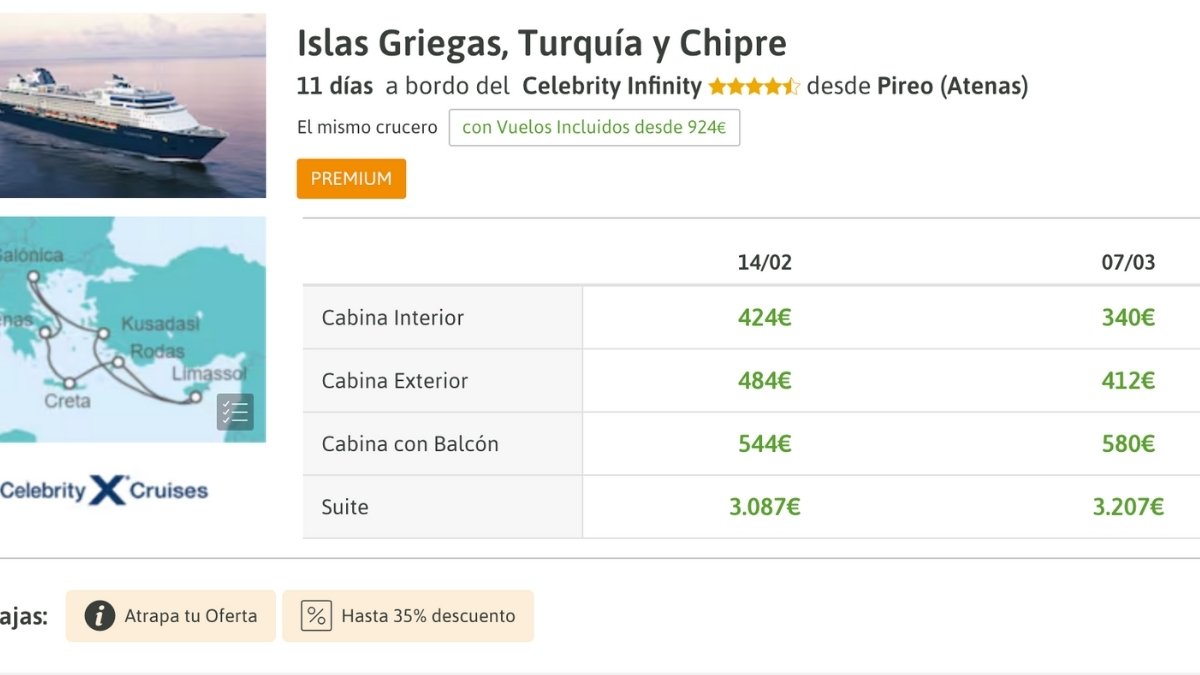1200x675 pixels.
Task: Open the cruise ship photo
Action: tap(132, 105)
